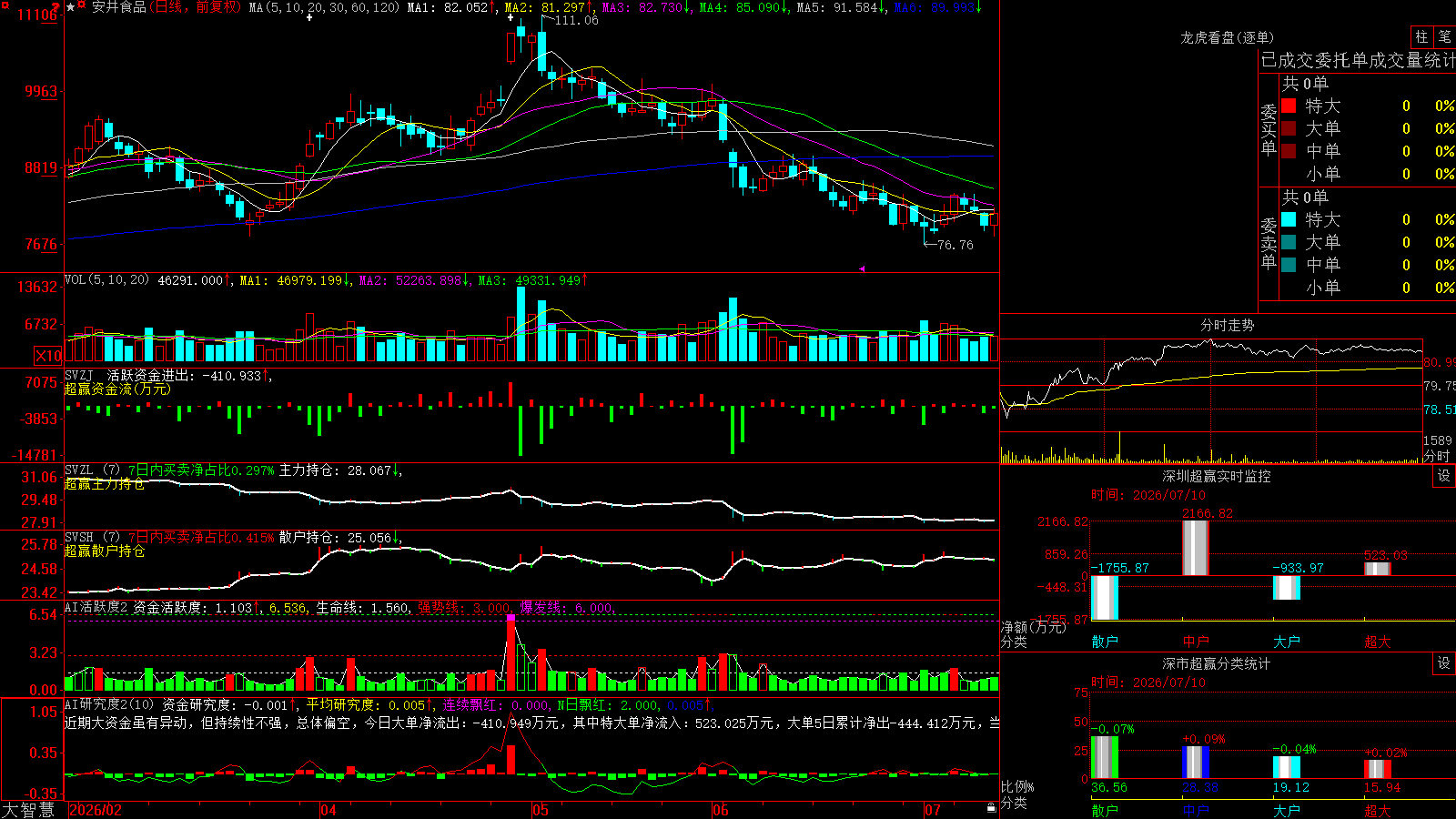Click the 2026/02 timeline date marker
The height and width of the screenshot is (819, 1456).
(96, 810)
